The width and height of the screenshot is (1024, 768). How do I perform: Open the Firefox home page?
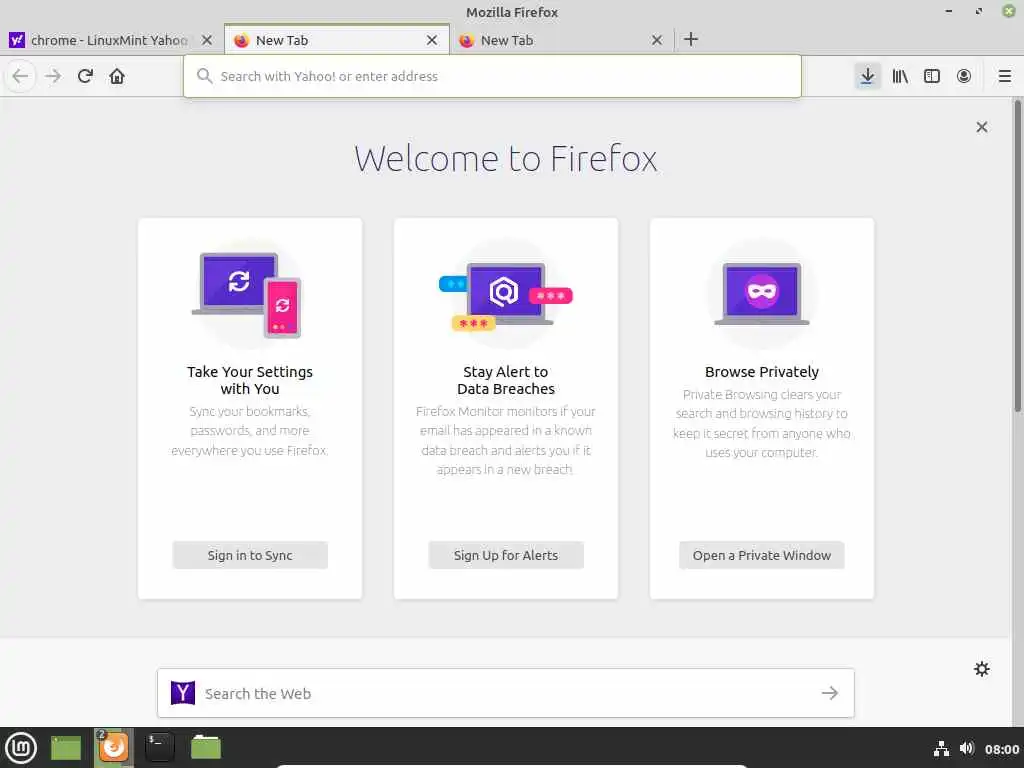117,76
